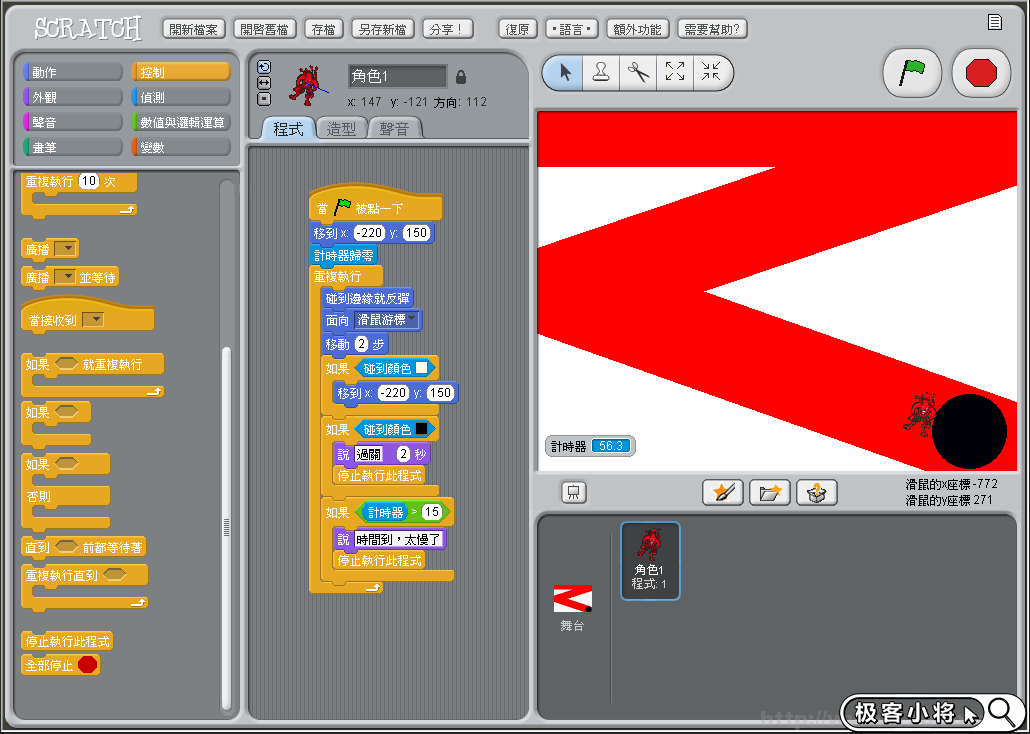
Task: Set rotation style to left-right flip only
Action: (264, 83)
